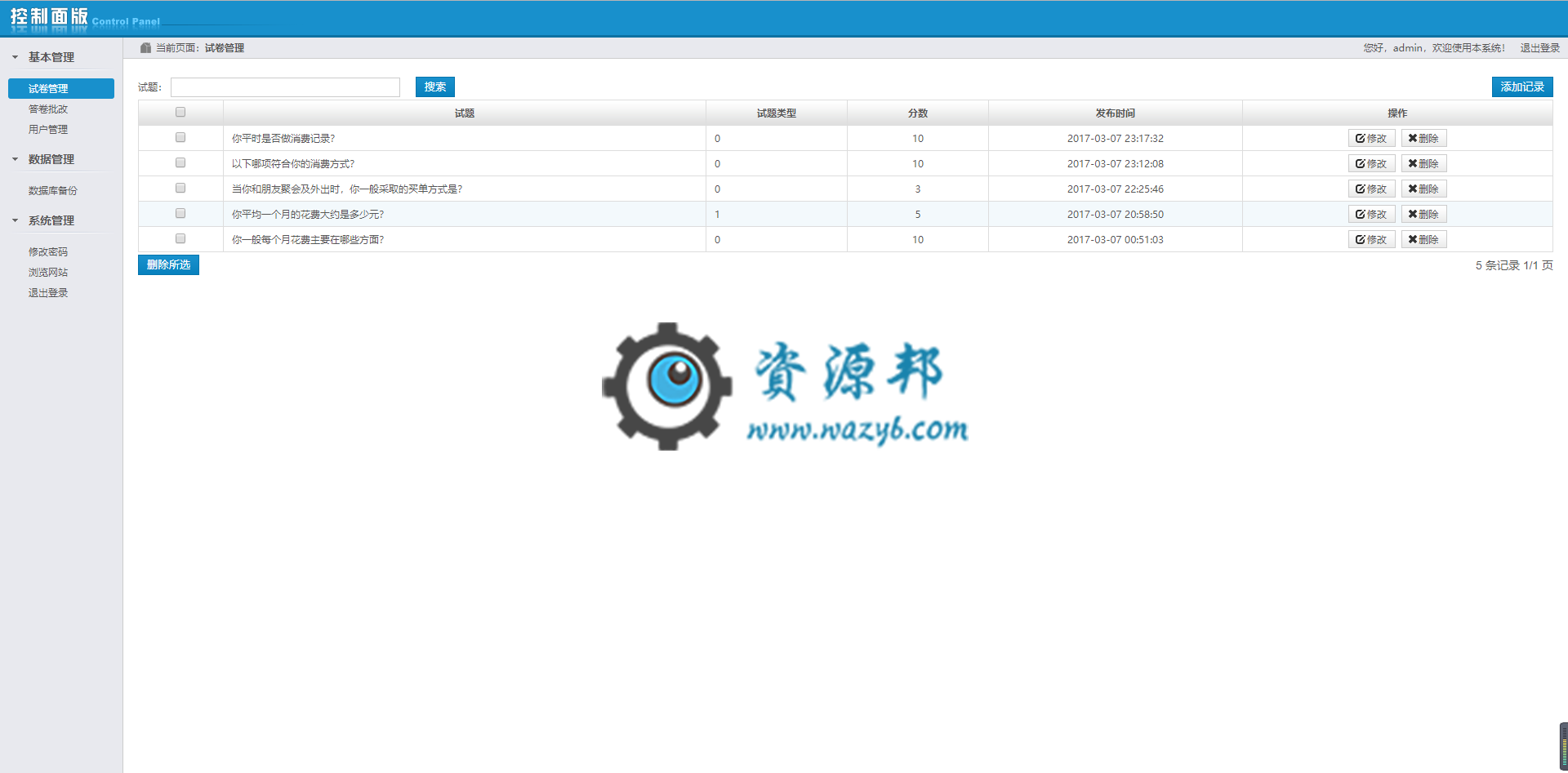Click the 删除所选 button
Image resolution: width=1568 pixels, height=773 pixels.
[168, 265]
